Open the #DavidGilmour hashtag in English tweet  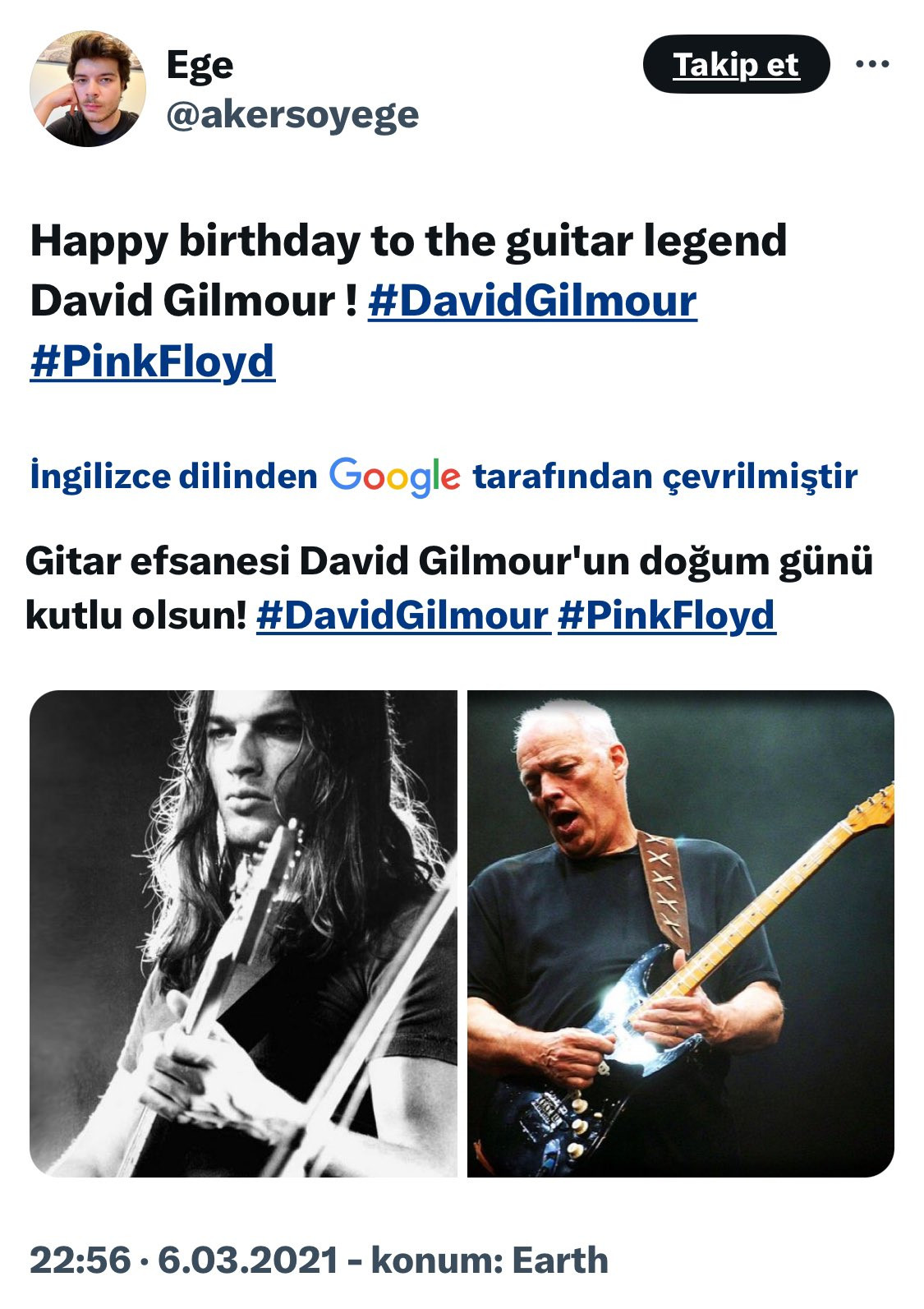coord(532,301)
